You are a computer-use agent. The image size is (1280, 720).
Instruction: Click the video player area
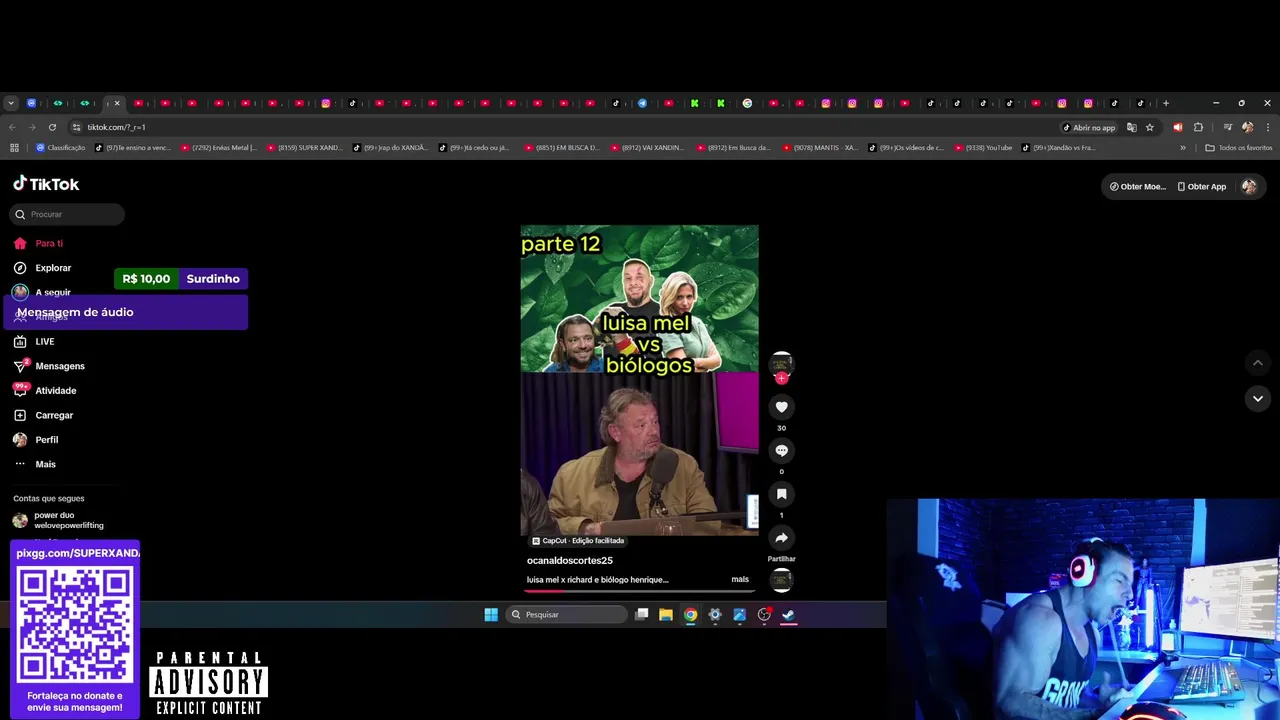640,381
